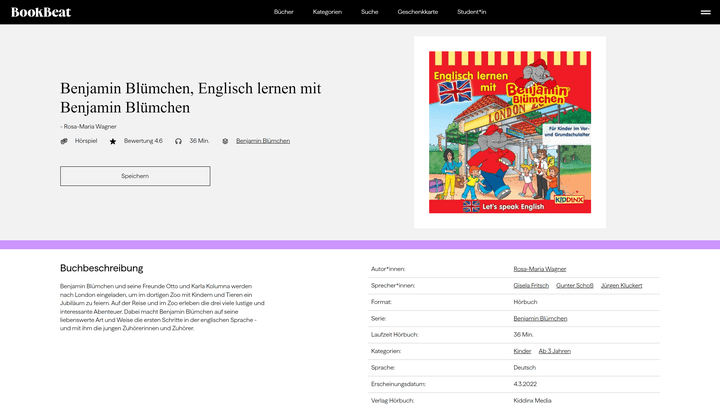Screen dimensions: 720x405
Task: Click the 'Hörbuch' format value
Action: click(525, 302)
